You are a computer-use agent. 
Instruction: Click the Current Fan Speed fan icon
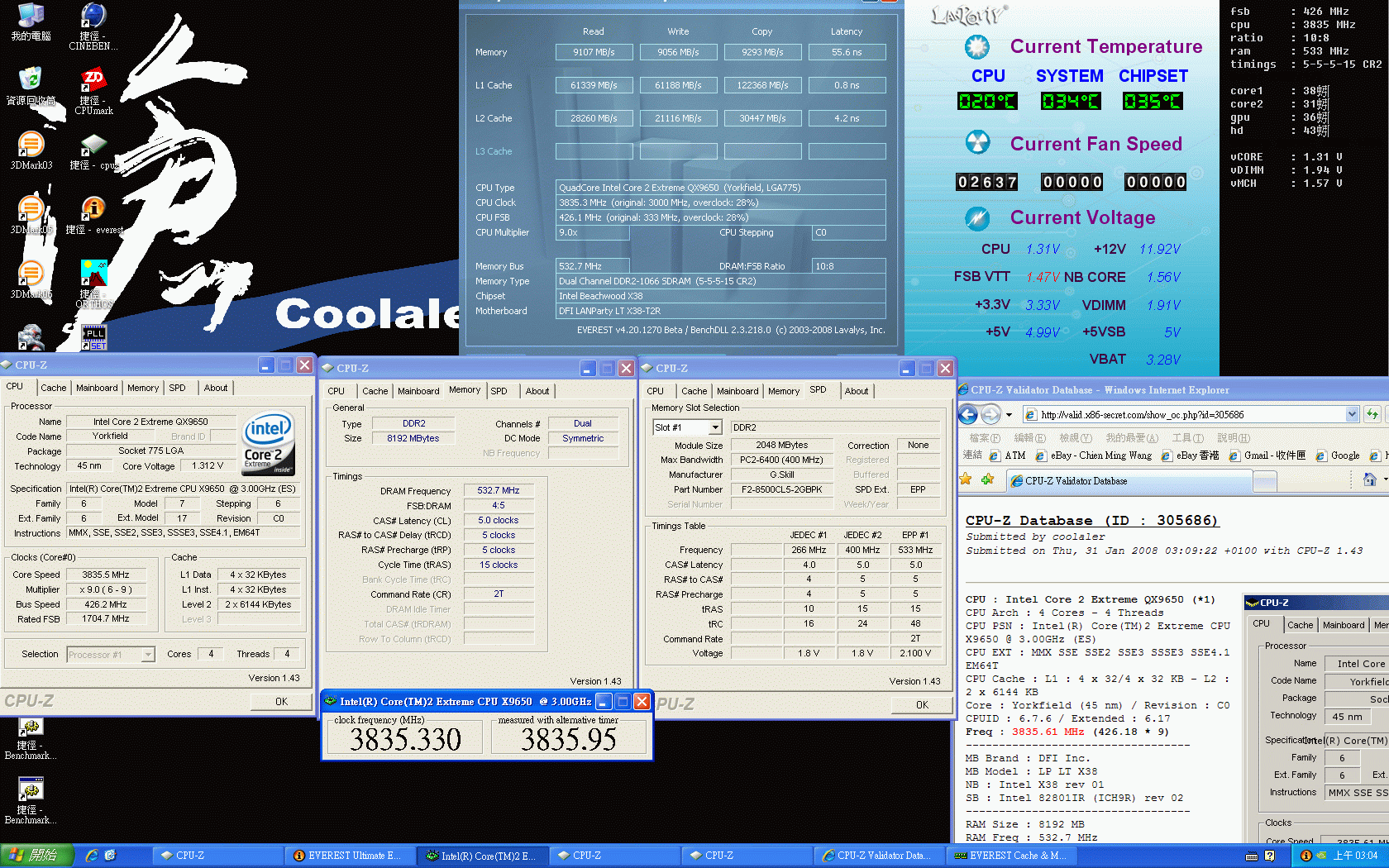[x=977, y=143]
